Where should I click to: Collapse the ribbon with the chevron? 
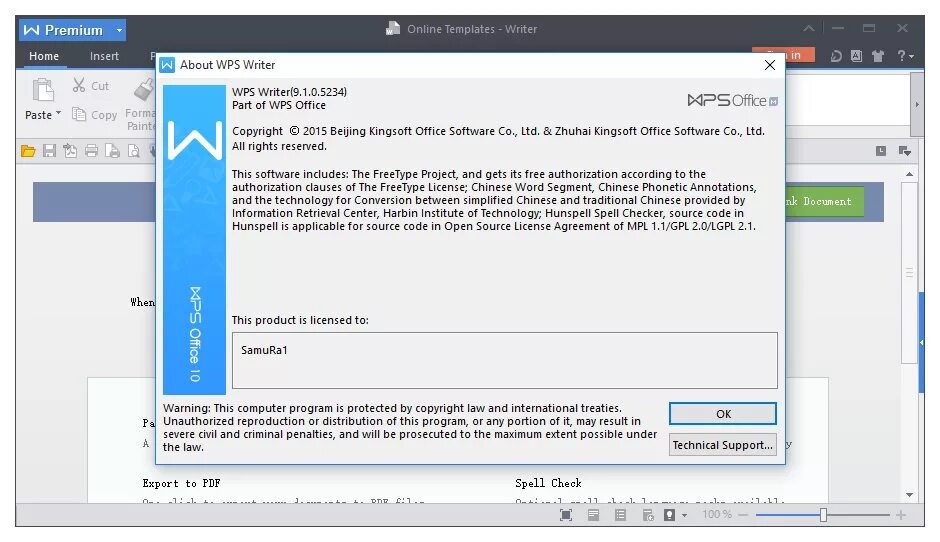coord(809,28)
